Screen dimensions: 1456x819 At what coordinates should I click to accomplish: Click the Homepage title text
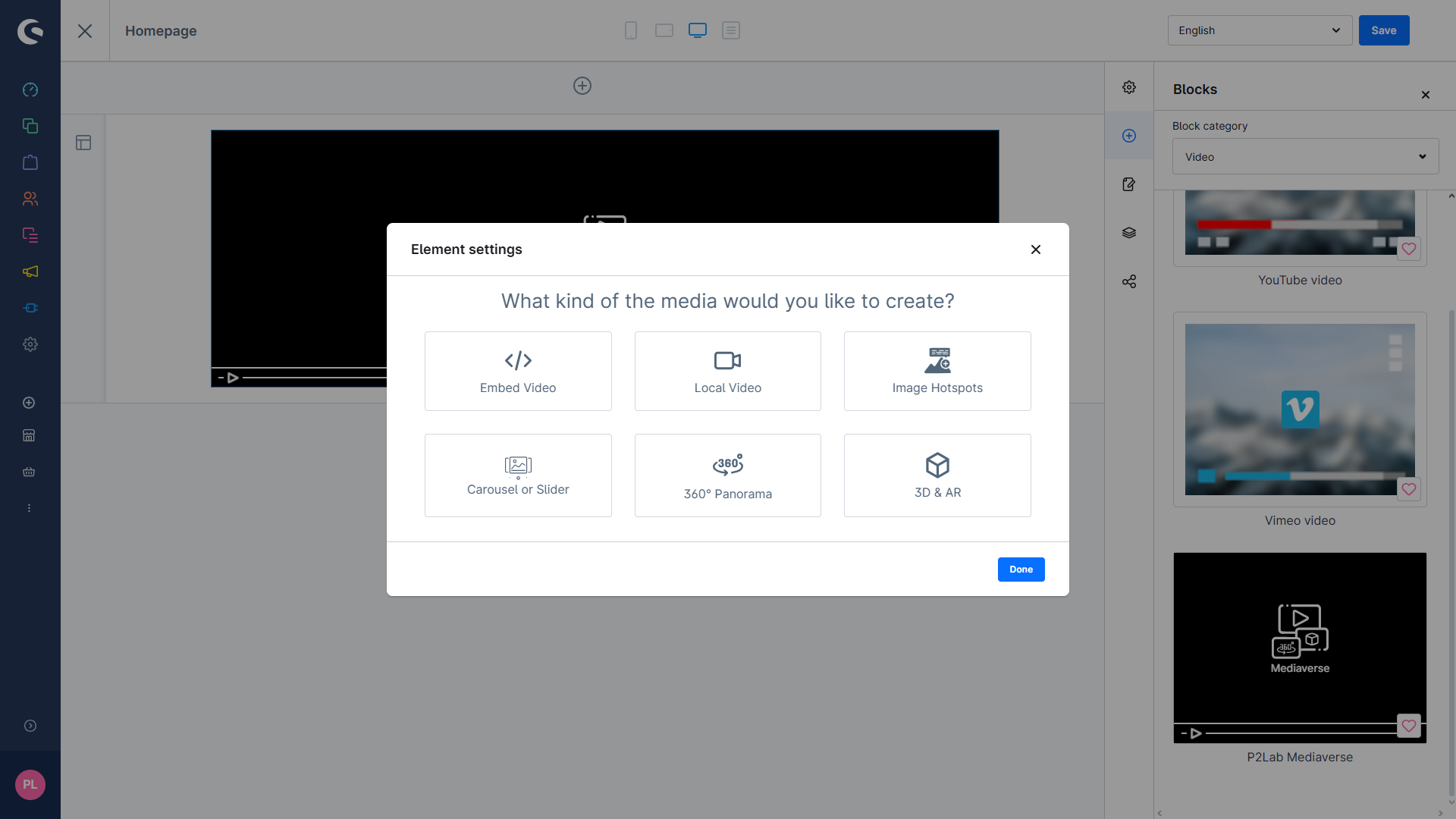pos(161,31)
